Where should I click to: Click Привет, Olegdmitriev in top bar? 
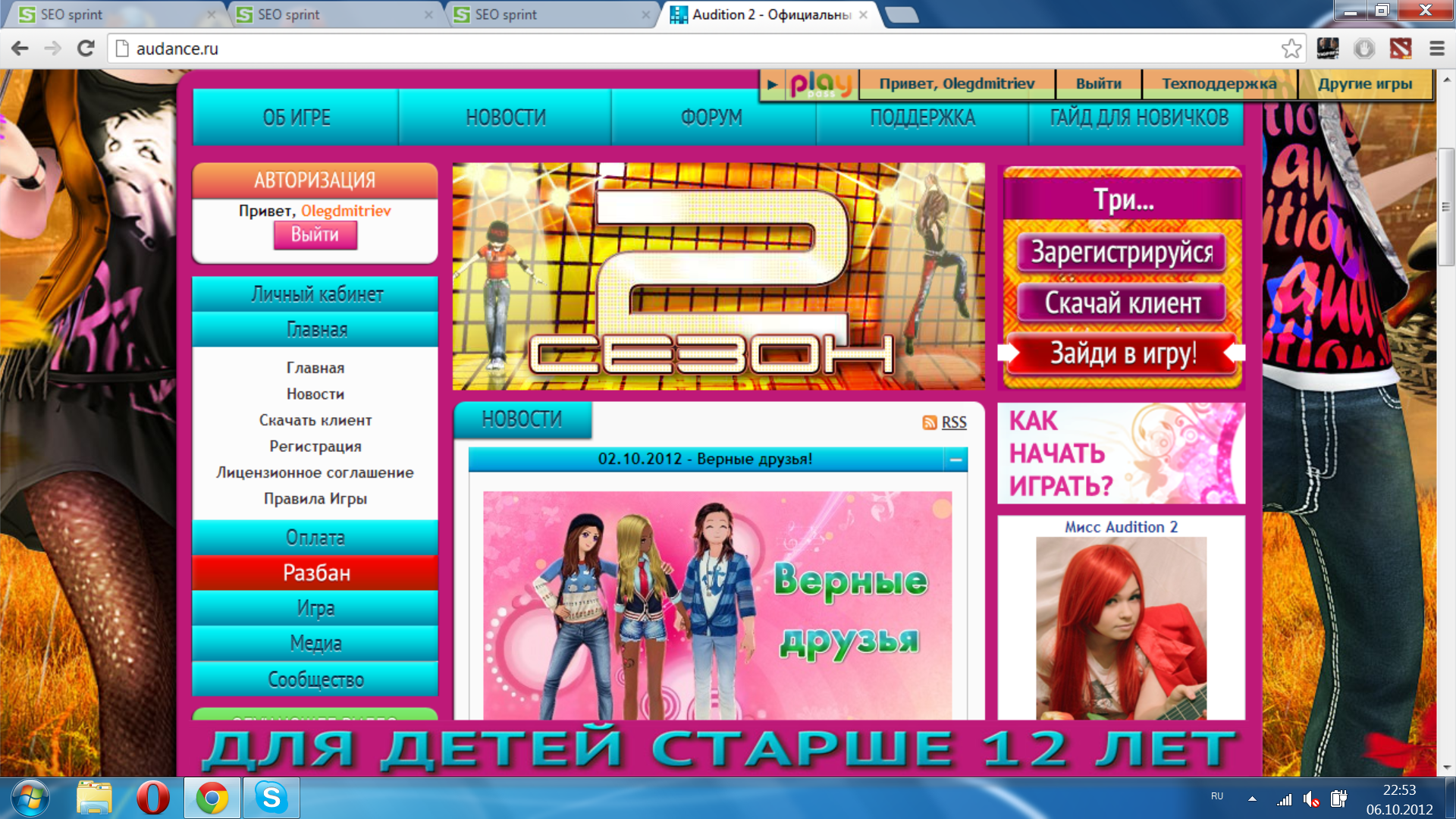tap(956, 84)
